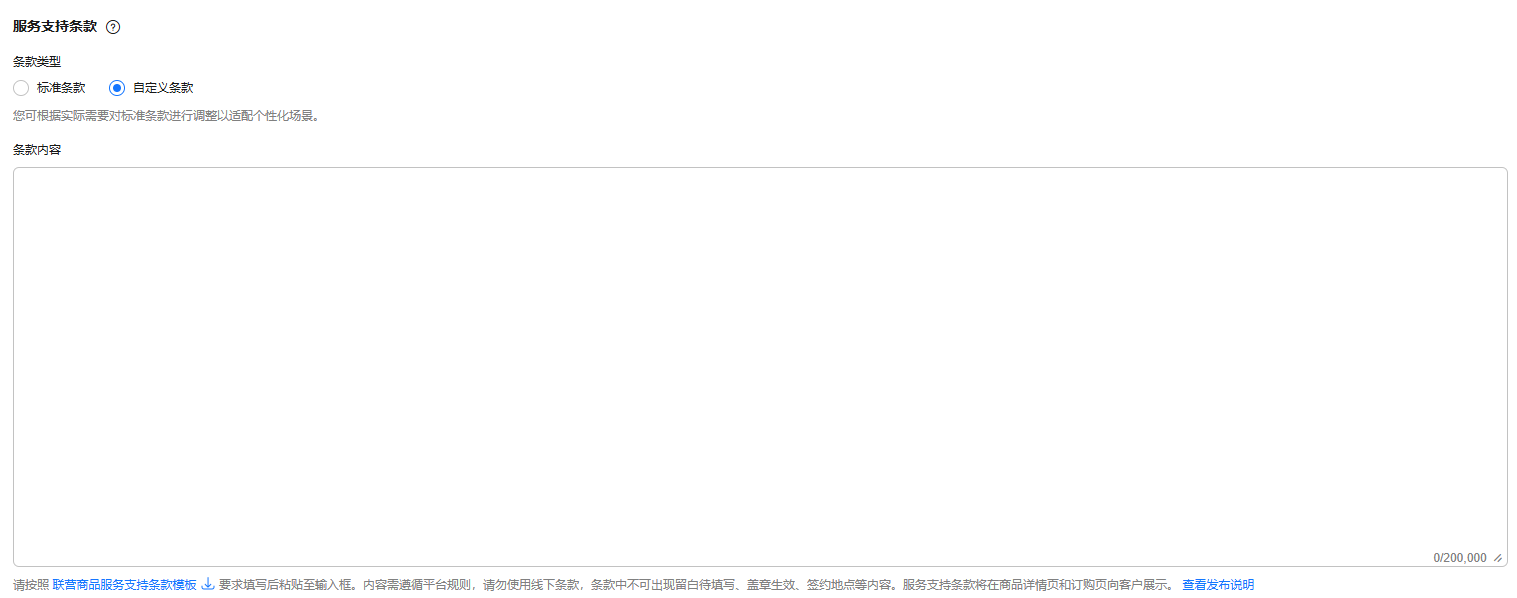
Task: Click the 条款内容 field label
Action: pos(37,150)
